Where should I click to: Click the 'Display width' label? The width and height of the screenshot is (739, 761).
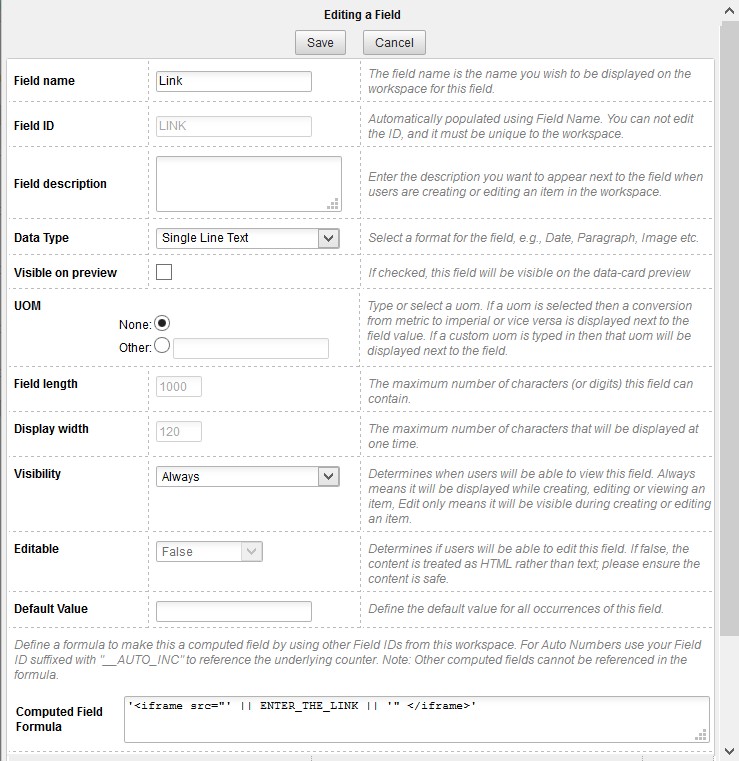(x=51, y=429)
